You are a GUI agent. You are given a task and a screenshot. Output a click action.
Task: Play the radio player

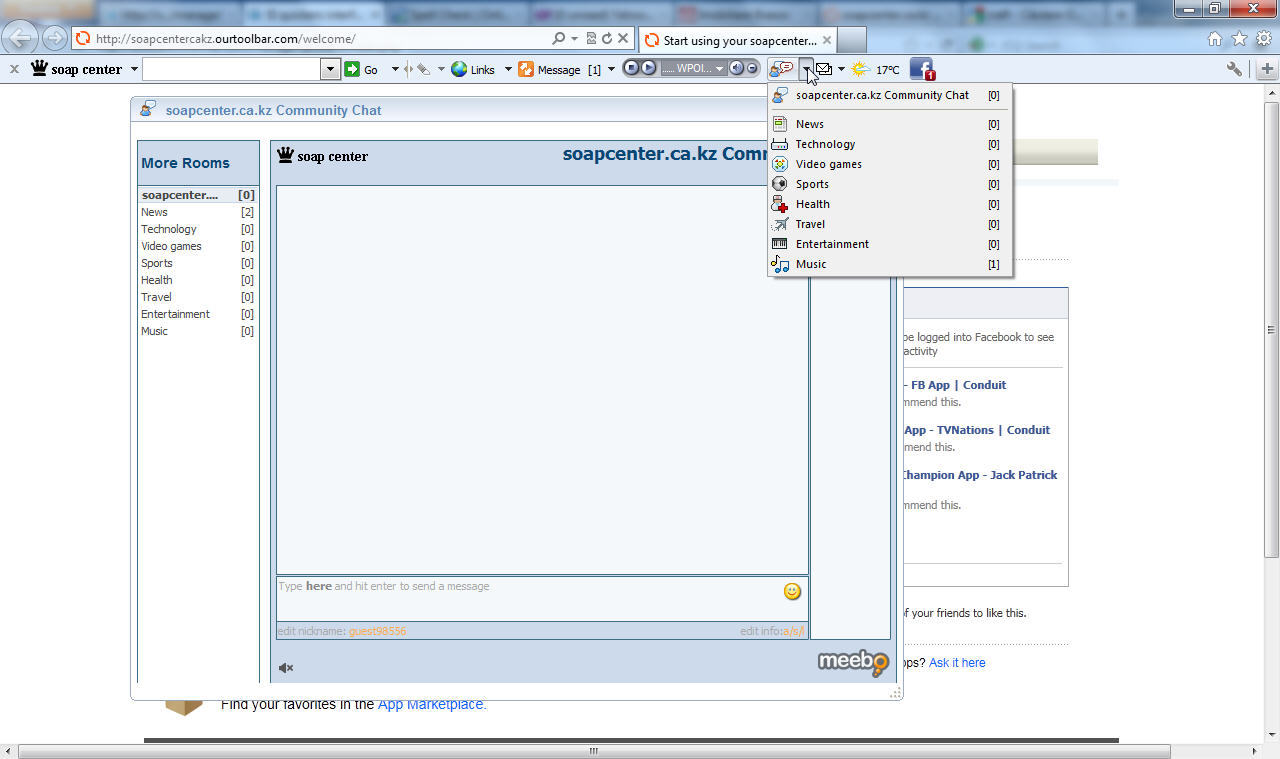coord(648,68)
